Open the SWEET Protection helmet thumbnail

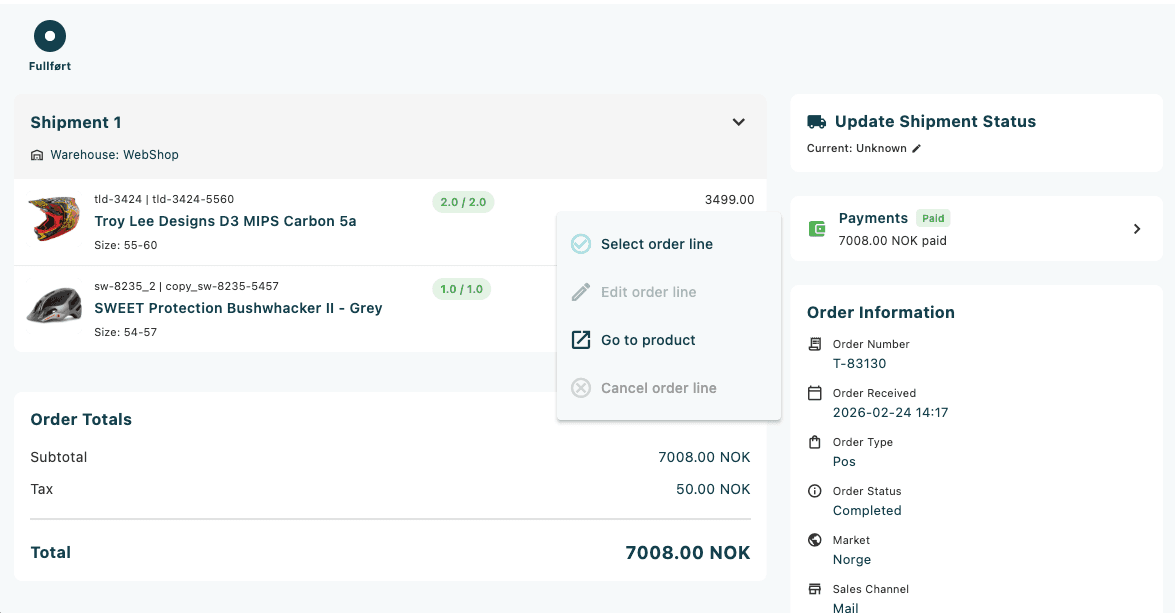(54, 306)
